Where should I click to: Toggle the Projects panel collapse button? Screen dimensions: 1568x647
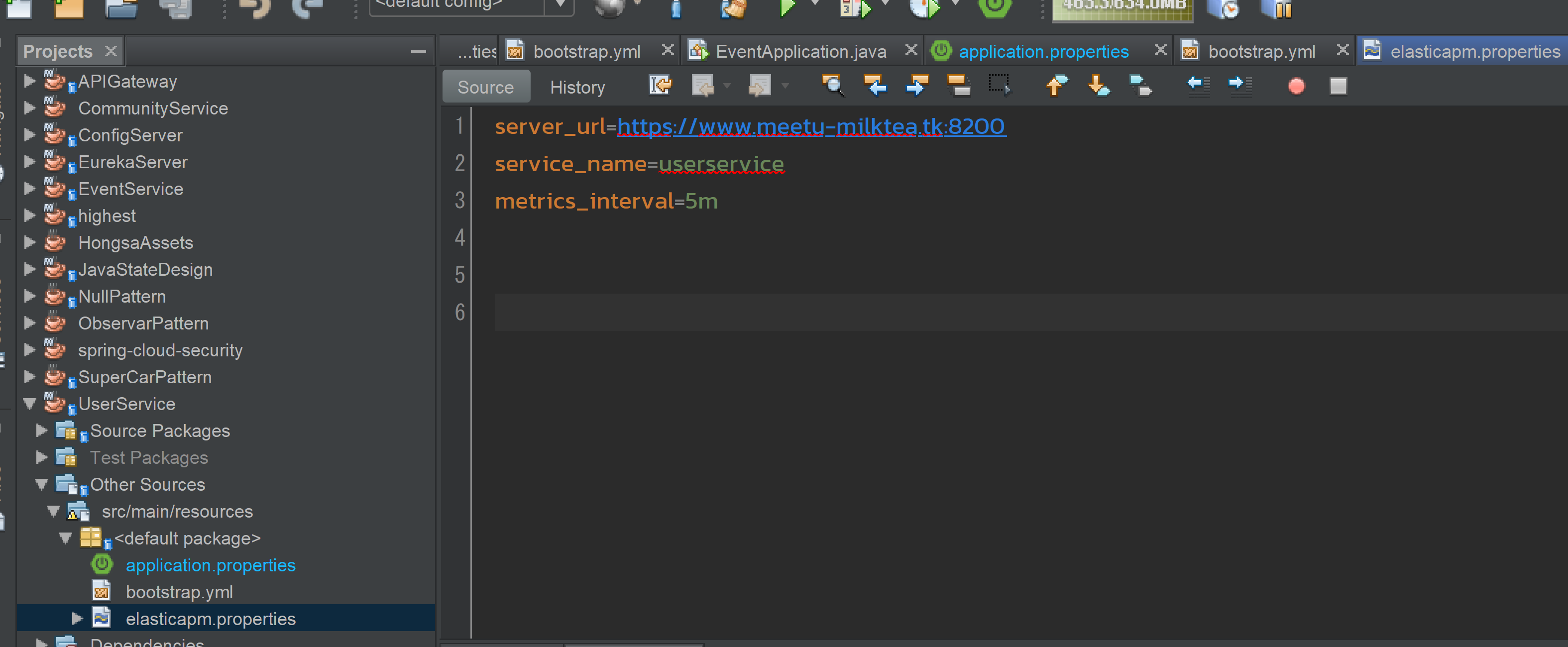click(x=421, y=51)
